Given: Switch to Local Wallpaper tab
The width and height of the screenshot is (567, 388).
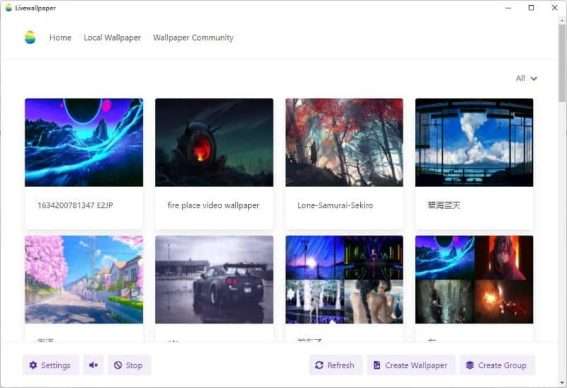Looking at the screenshot, I should coord(112,37).
